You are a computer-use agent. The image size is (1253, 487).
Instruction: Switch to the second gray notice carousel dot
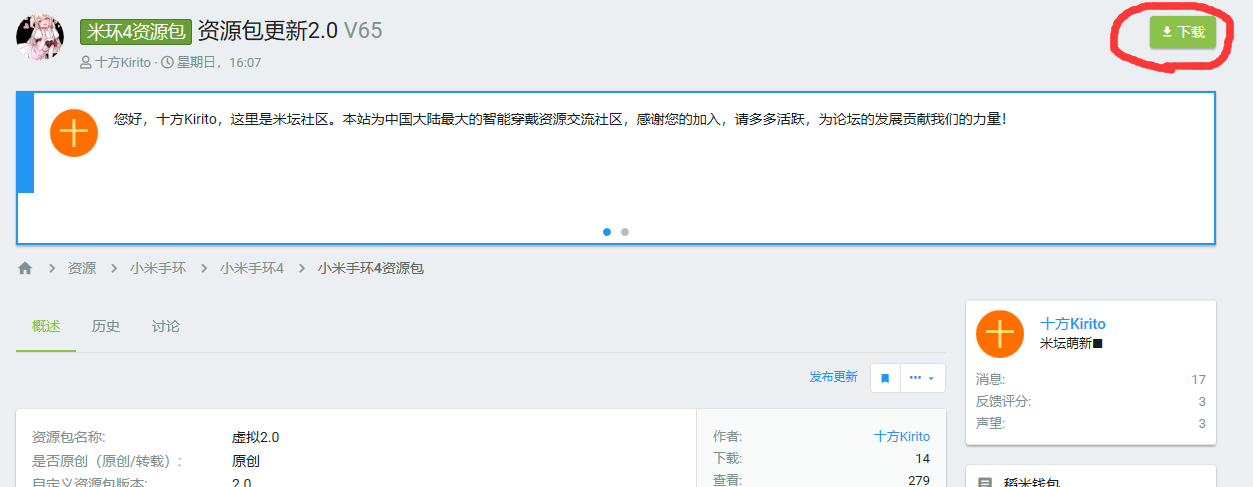pyautogui.click(x=625, y=232)
